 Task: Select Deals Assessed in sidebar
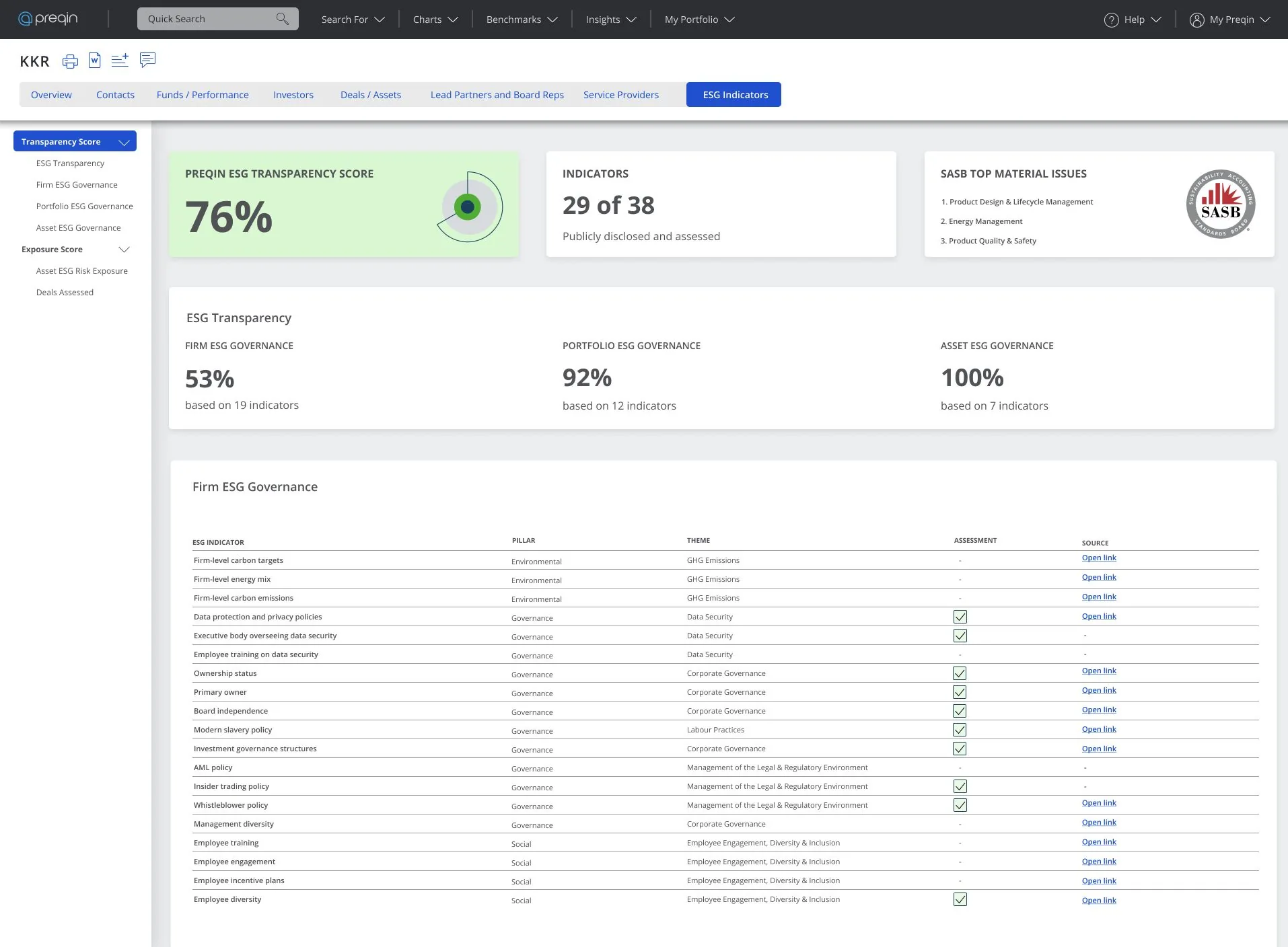(65, 293)
